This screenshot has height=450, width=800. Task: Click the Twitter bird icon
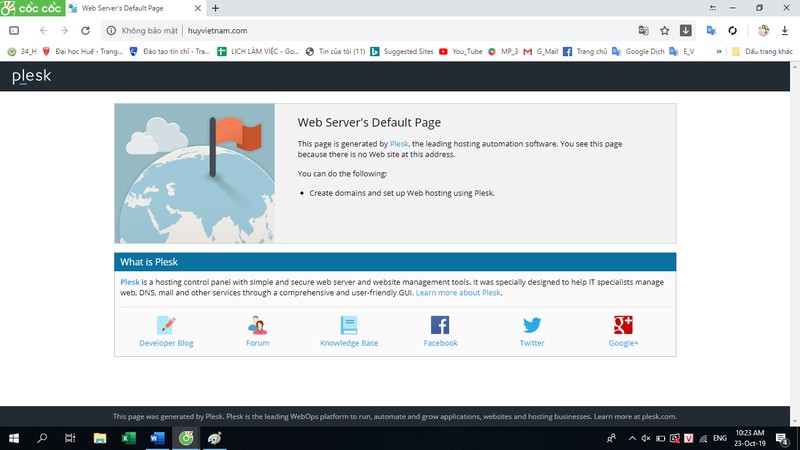click(x=532, y=325)
